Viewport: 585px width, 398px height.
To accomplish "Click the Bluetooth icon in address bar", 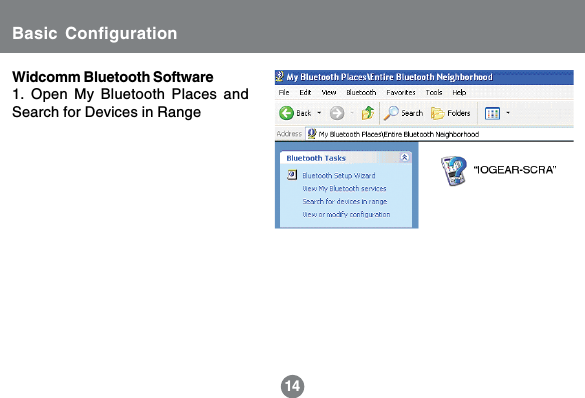I will point(312,134).
